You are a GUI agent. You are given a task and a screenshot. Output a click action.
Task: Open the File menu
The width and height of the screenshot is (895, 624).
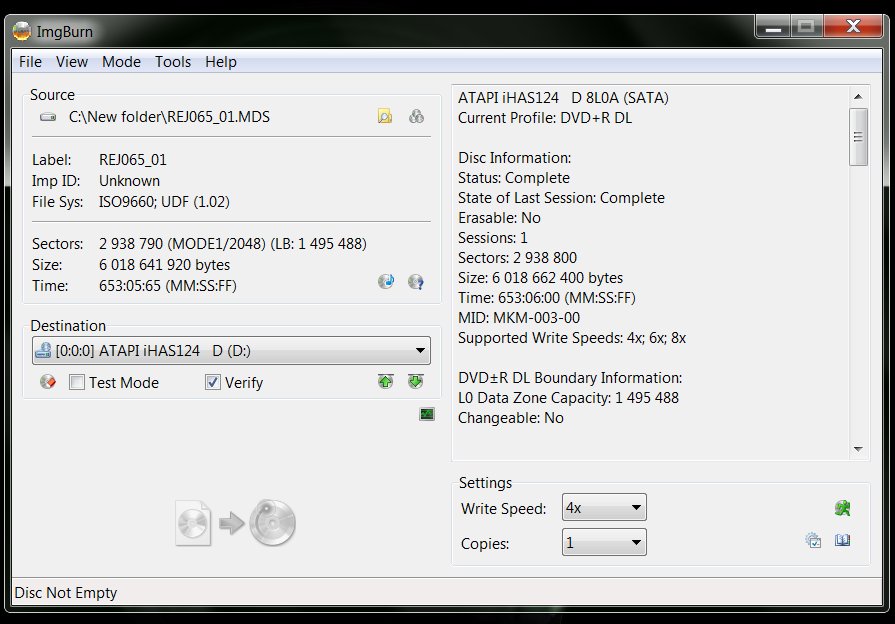tap(30, 62)
